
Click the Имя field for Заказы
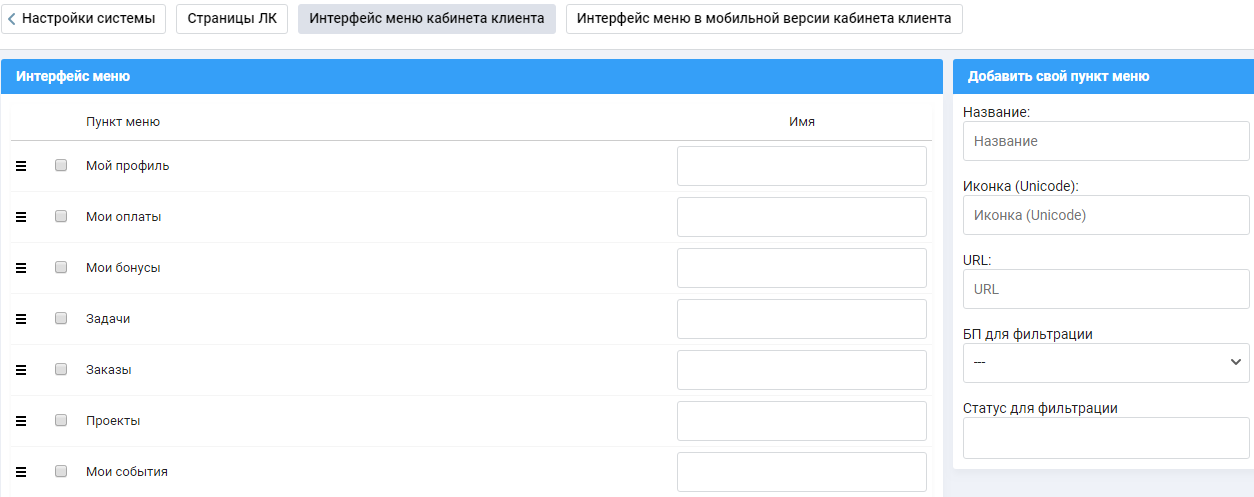point(802,370)
